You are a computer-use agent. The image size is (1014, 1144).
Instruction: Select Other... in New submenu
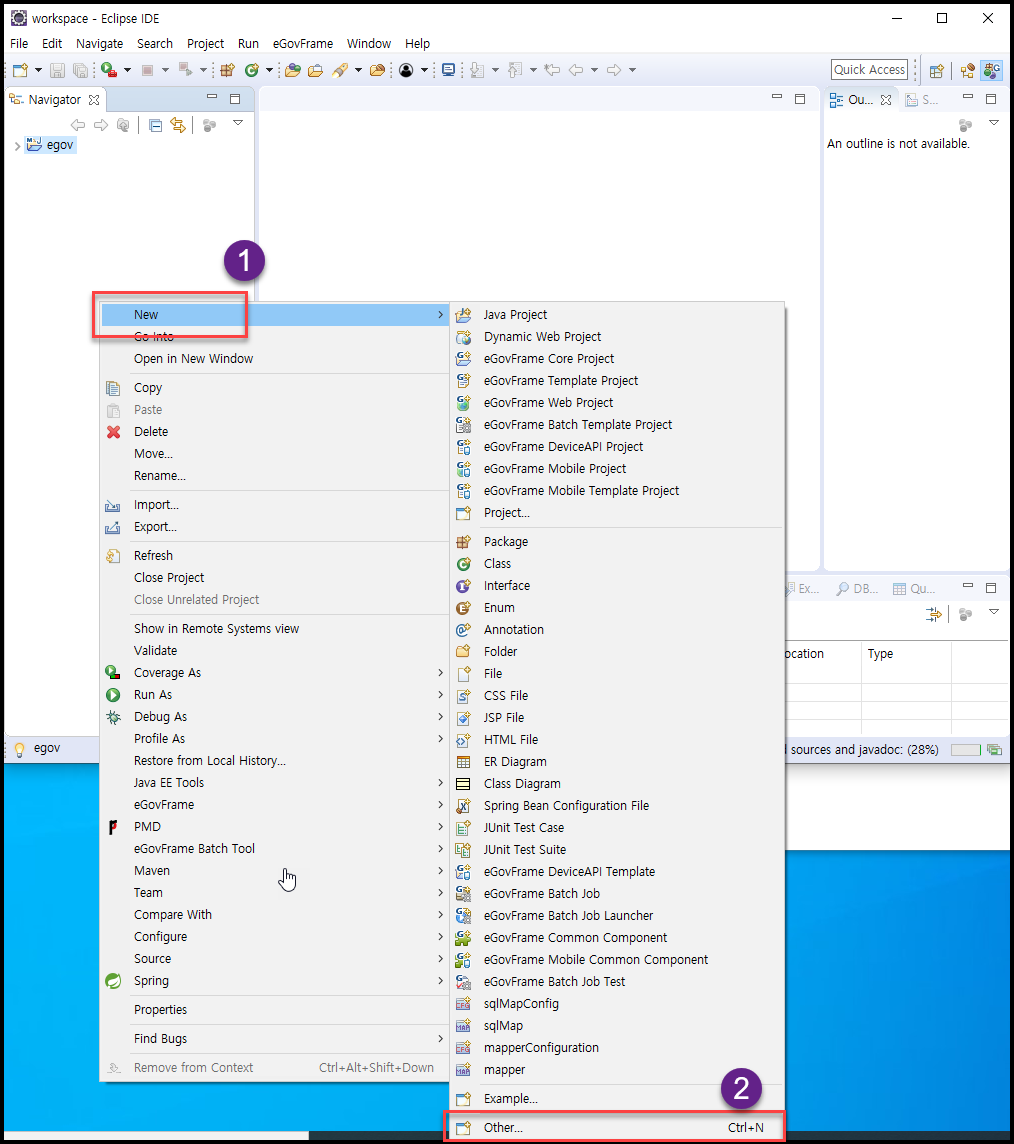coord(617,1128)
